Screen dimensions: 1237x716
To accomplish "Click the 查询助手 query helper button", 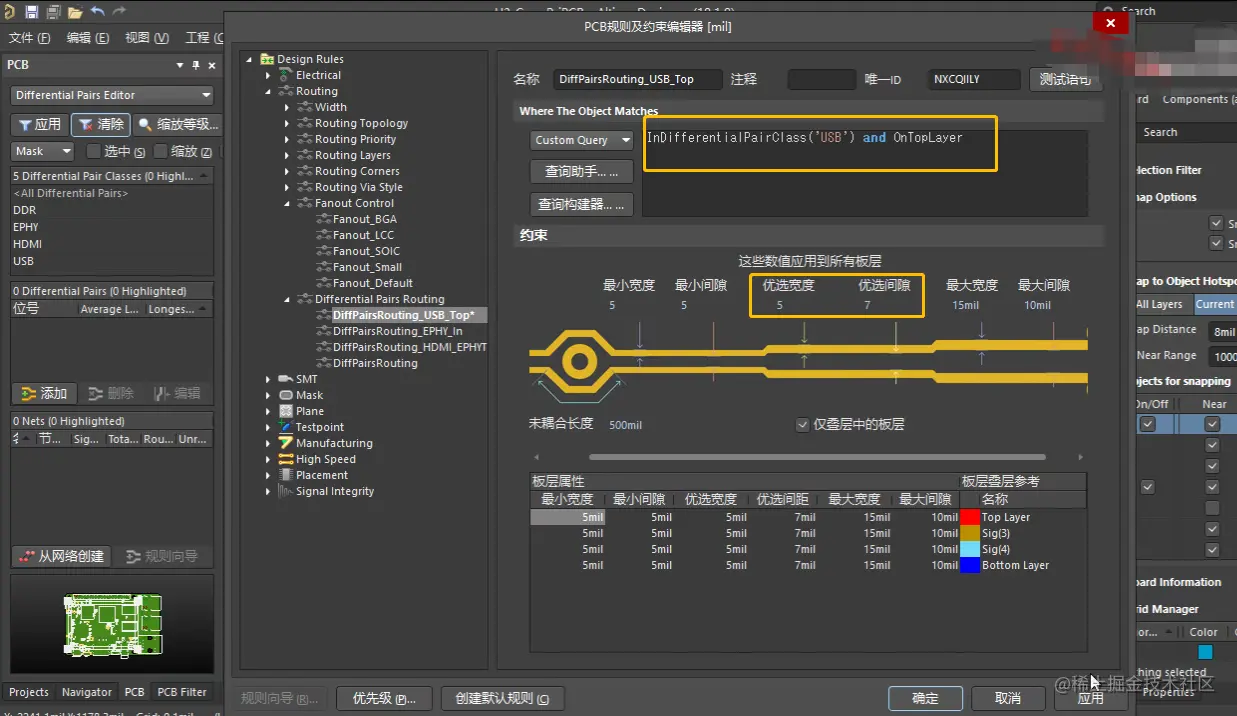I will pyautogui.click(x=582, y=172).
